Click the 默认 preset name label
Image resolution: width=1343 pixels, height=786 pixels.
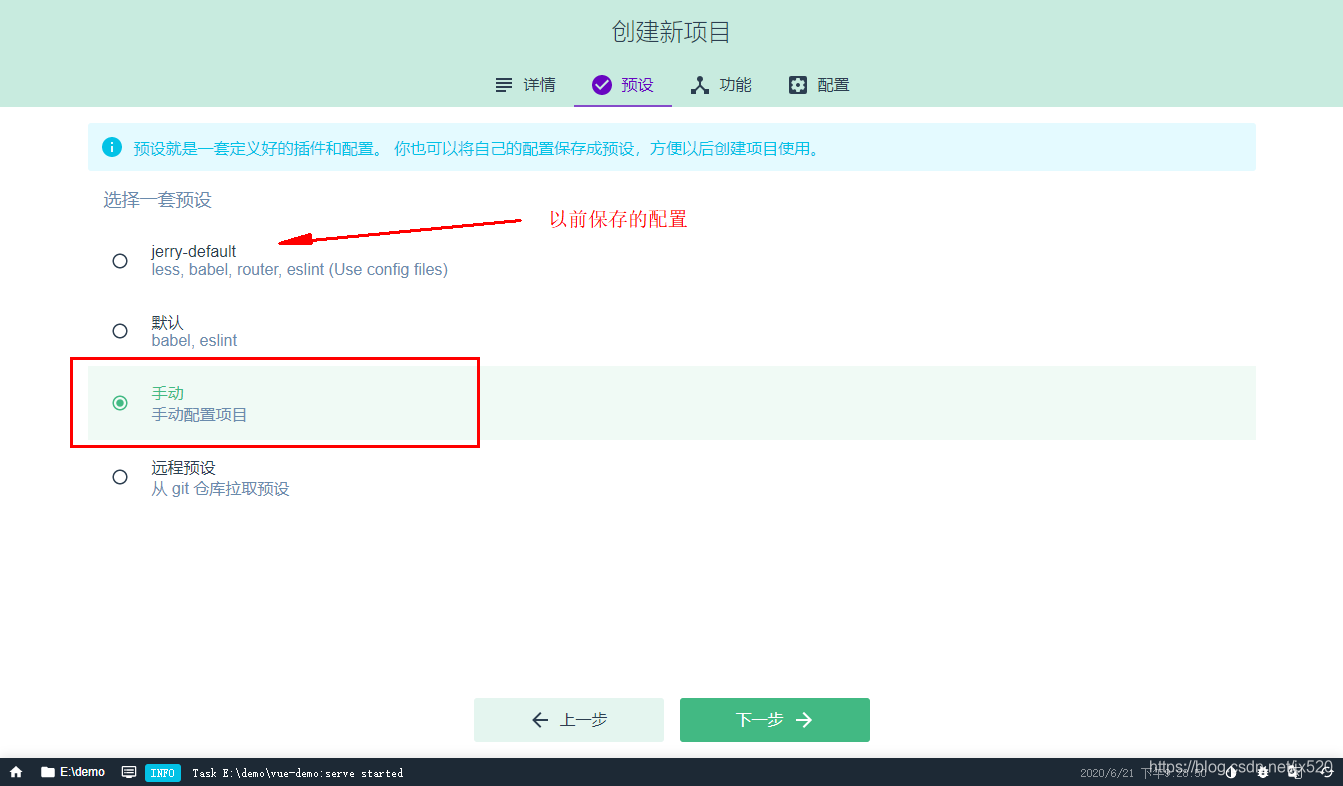pyautogui.click(x=167, y=323)
